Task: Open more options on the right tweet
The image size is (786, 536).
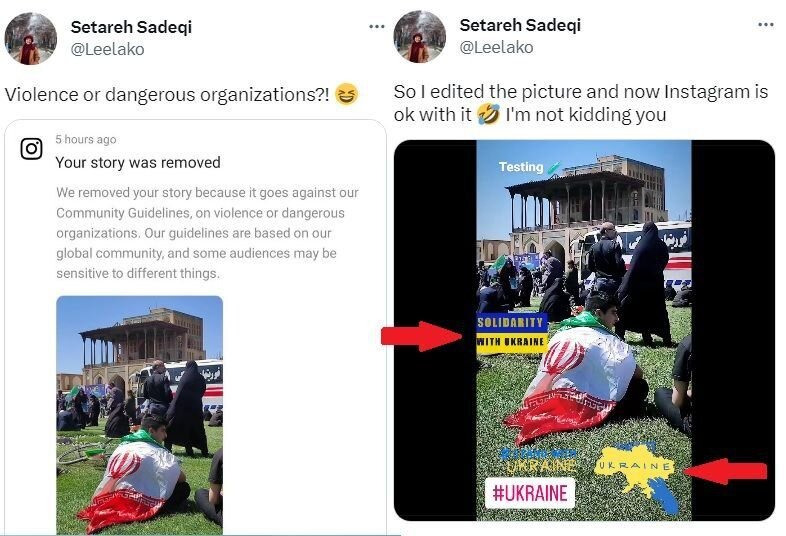Action: point(765,25)
